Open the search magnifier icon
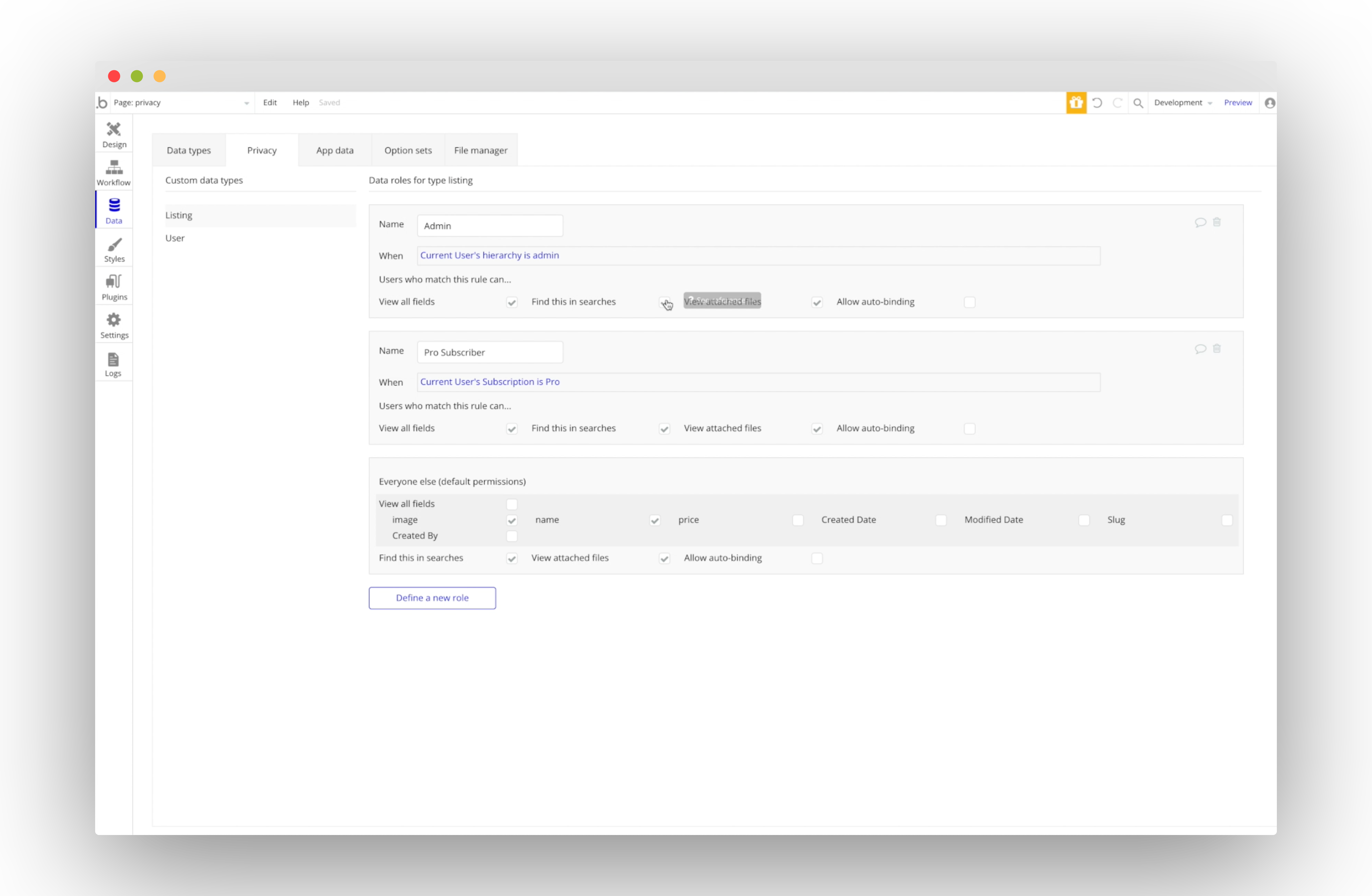The height and width of the screenshot is (896, 1372). [1138, 103]
